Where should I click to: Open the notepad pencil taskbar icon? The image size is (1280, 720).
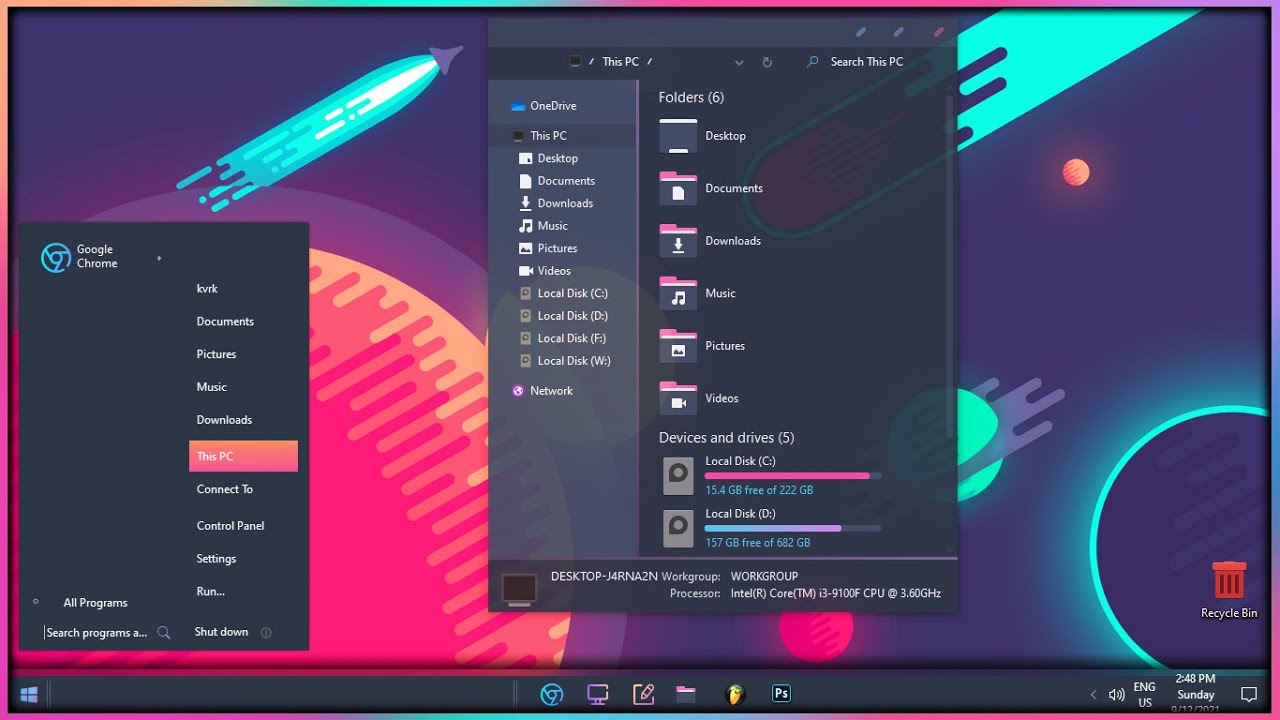pos(643,694)
